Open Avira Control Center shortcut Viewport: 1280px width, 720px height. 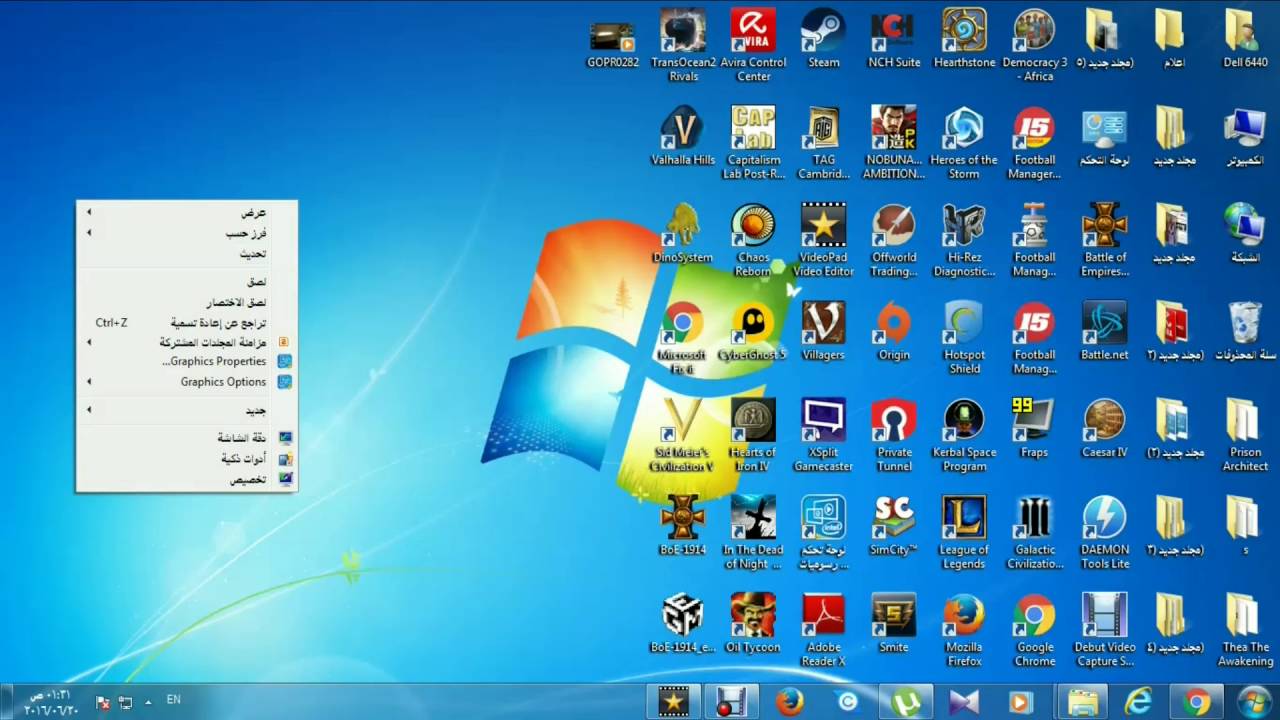click(x=753, y=46)
